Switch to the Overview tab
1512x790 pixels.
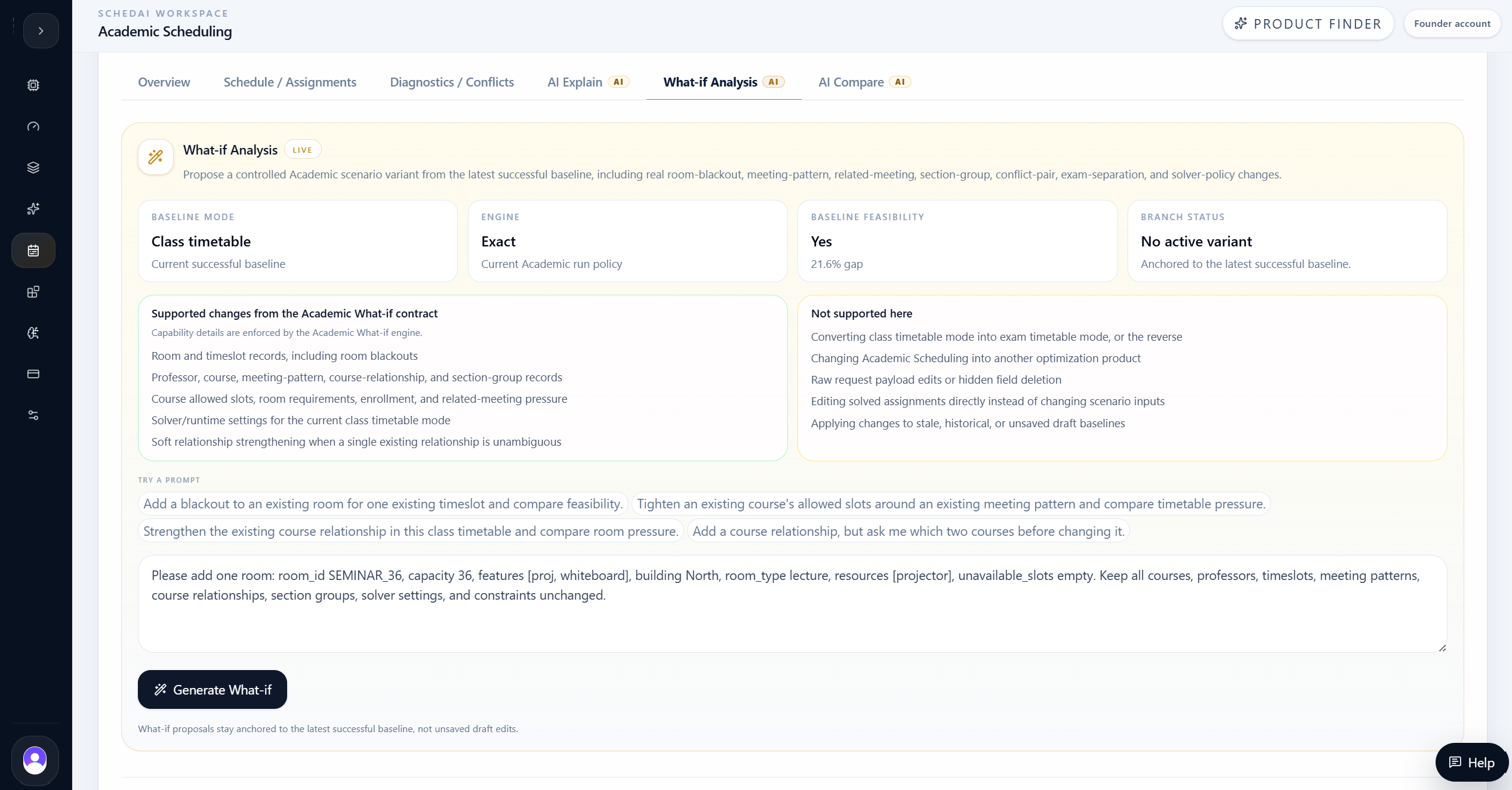[x=164, y=82]
